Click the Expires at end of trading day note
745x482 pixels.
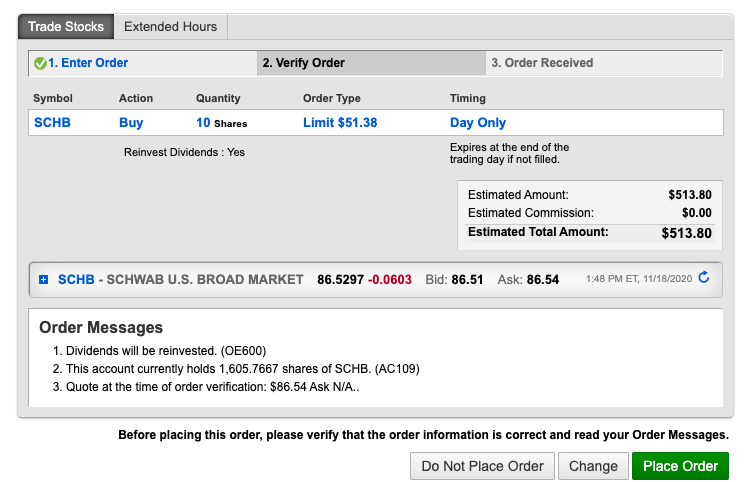pyautogui.click(x=509, y=153)
